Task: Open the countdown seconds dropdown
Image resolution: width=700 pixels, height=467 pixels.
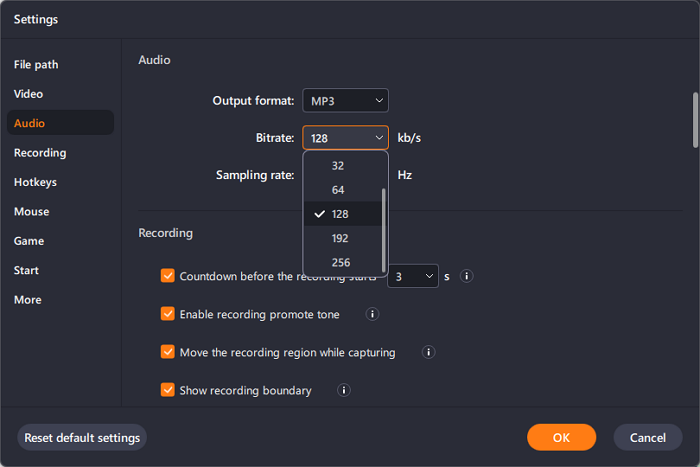Action: [x=413, y=276]
